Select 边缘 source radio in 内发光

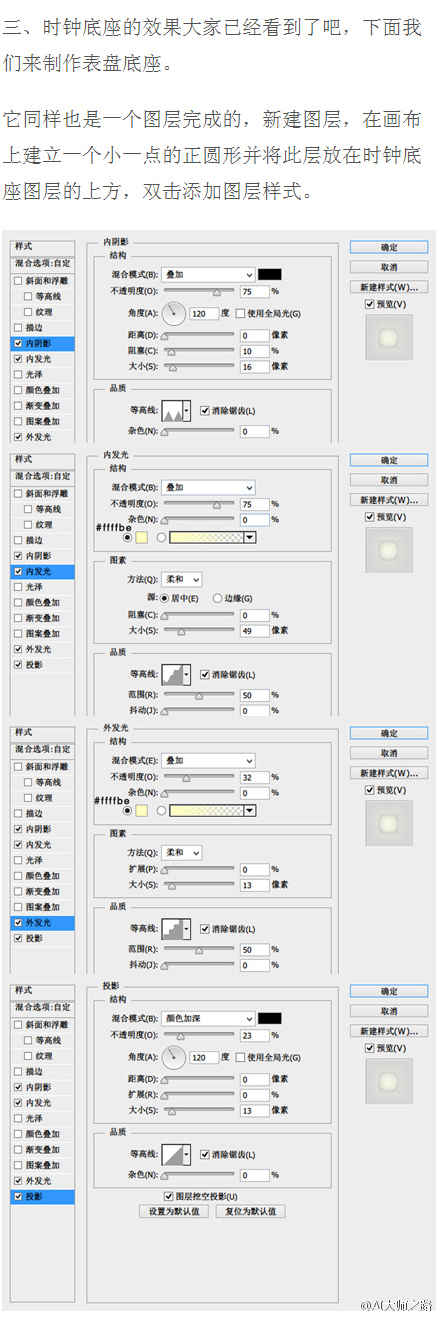tap(216, 598)
